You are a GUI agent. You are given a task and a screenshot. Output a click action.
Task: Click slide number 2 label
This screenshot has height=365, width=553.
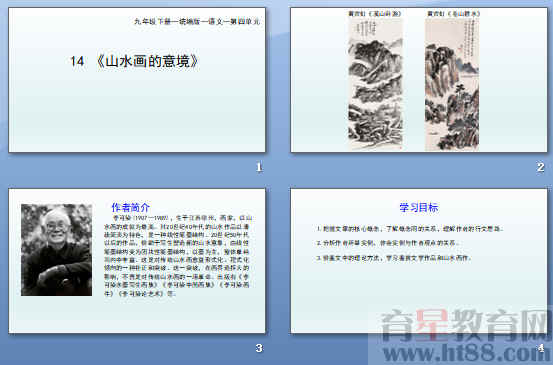pyautogui.click(x=540, y=167)
